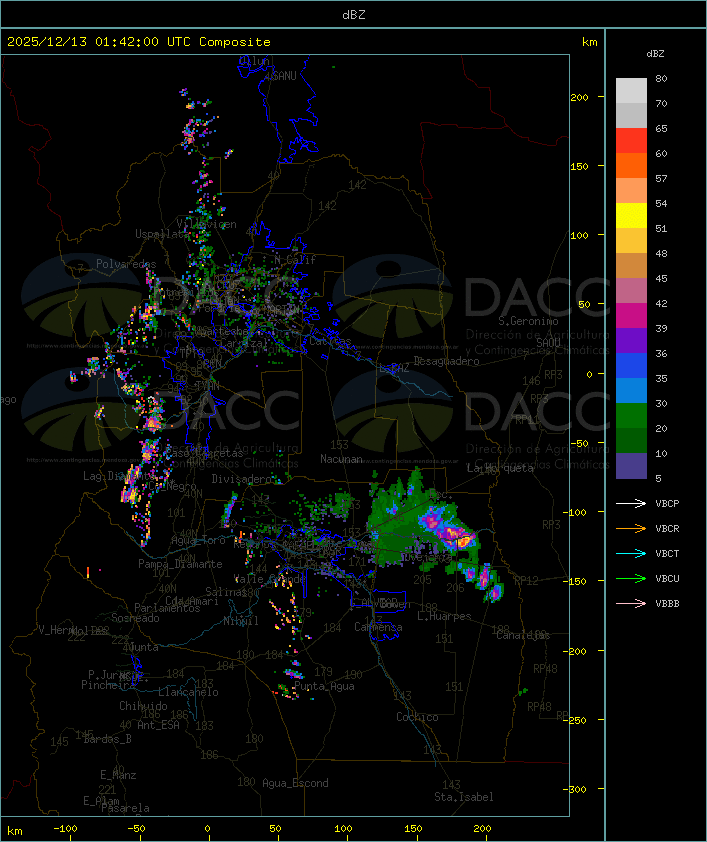Image resolution: width=707 pixels, height=842 pixels.
Task: Click the dBZ heading above the color legend
Action: click(x=655, y=54)
